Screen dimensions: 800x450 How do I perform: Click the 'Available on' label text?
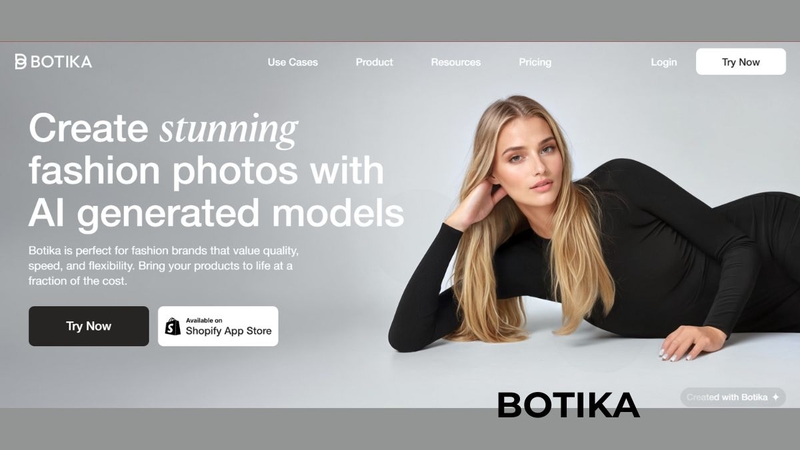[x=204, y=320]
